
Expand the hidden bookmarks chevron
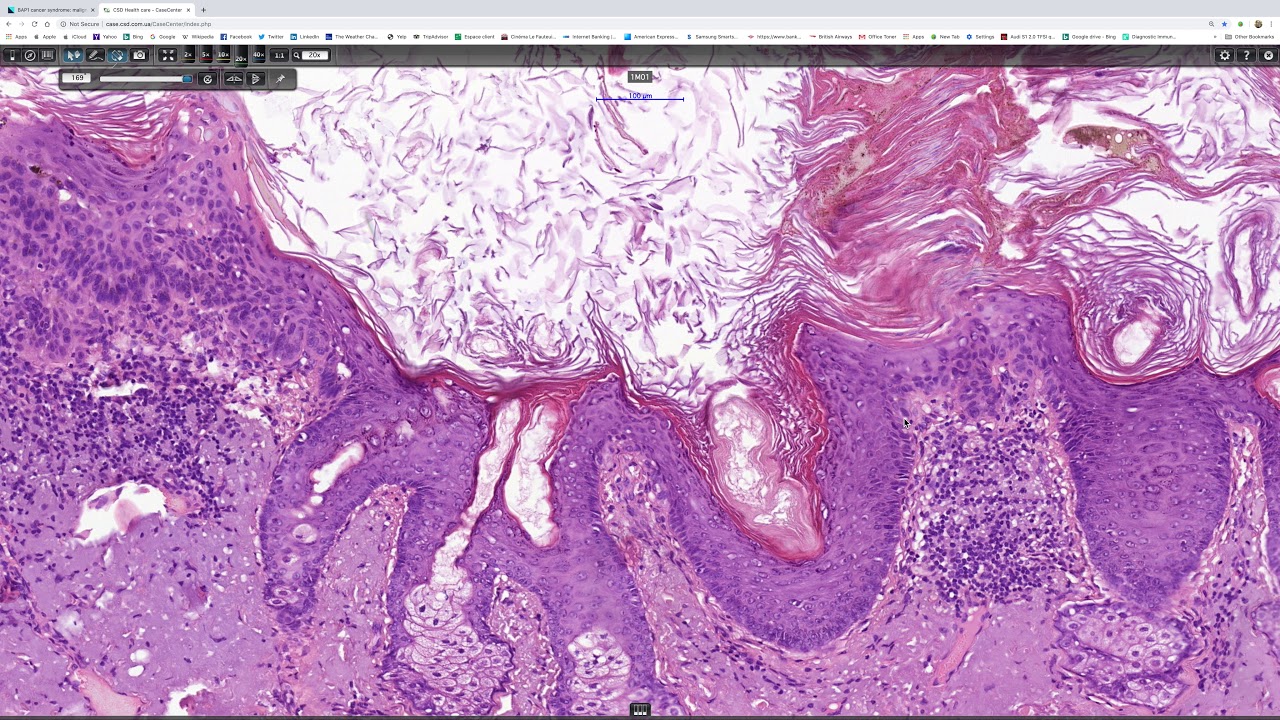(1215, 37)
